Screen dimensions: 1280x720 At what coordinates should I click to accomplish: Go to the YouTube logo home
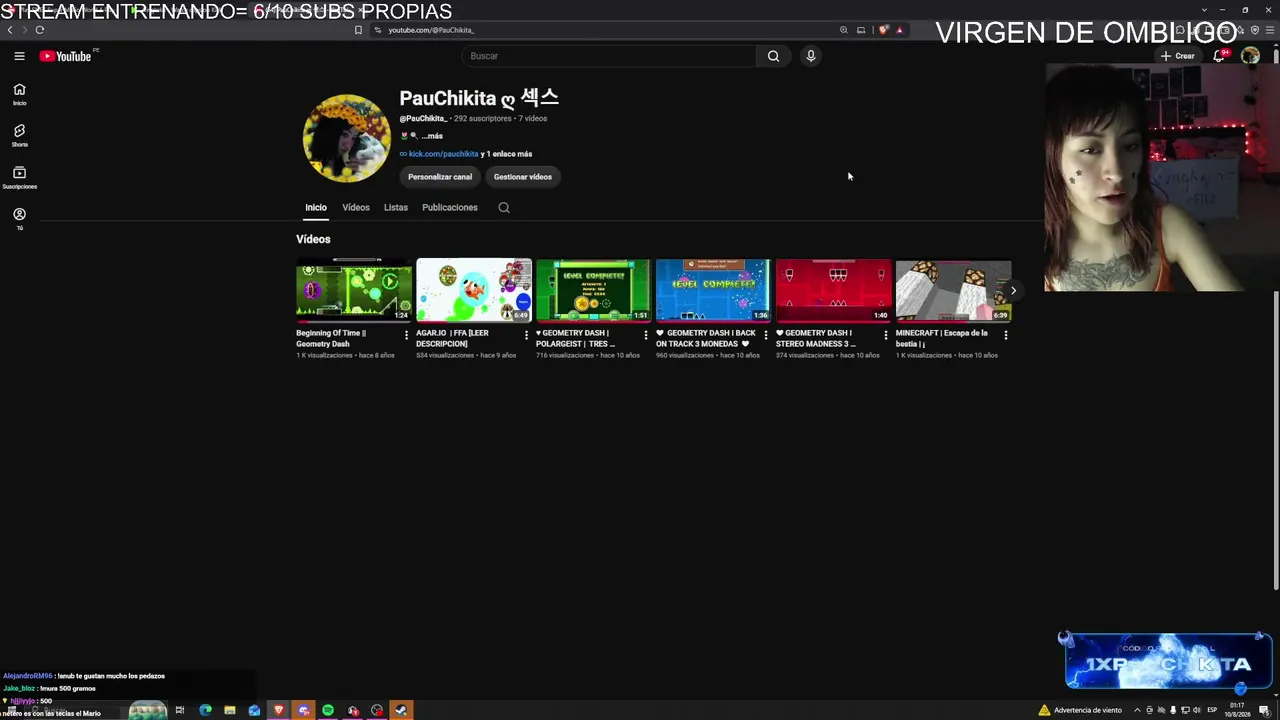coord(66,56)
